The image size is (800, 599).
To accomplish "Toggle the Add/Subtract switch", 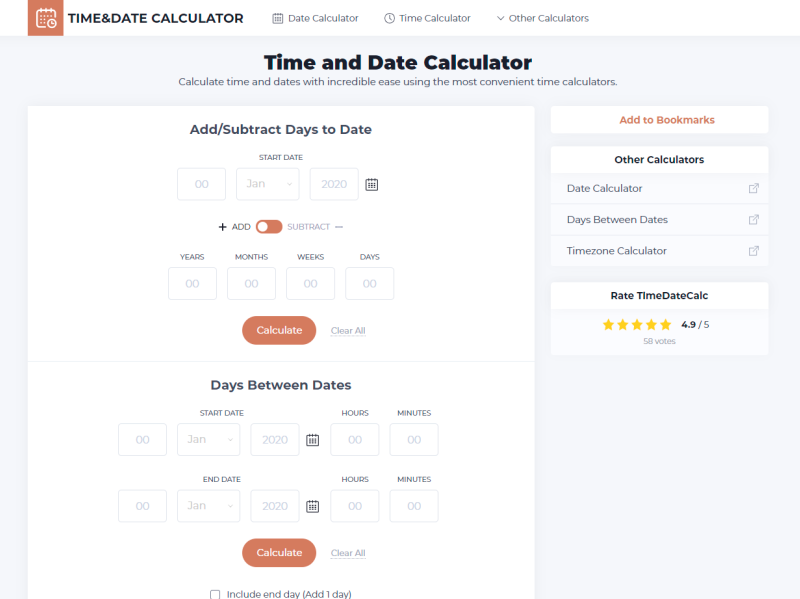I will point(269,227).
